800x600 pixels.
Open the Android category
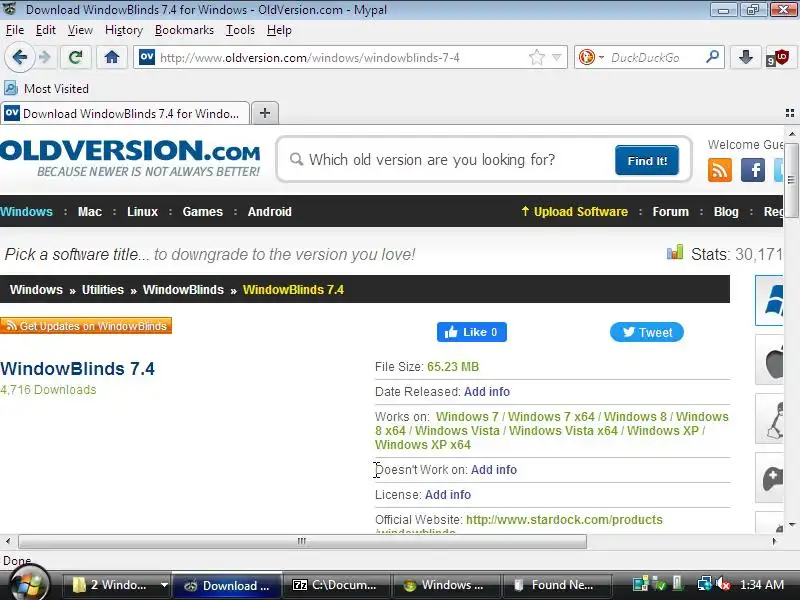(269, 211)
